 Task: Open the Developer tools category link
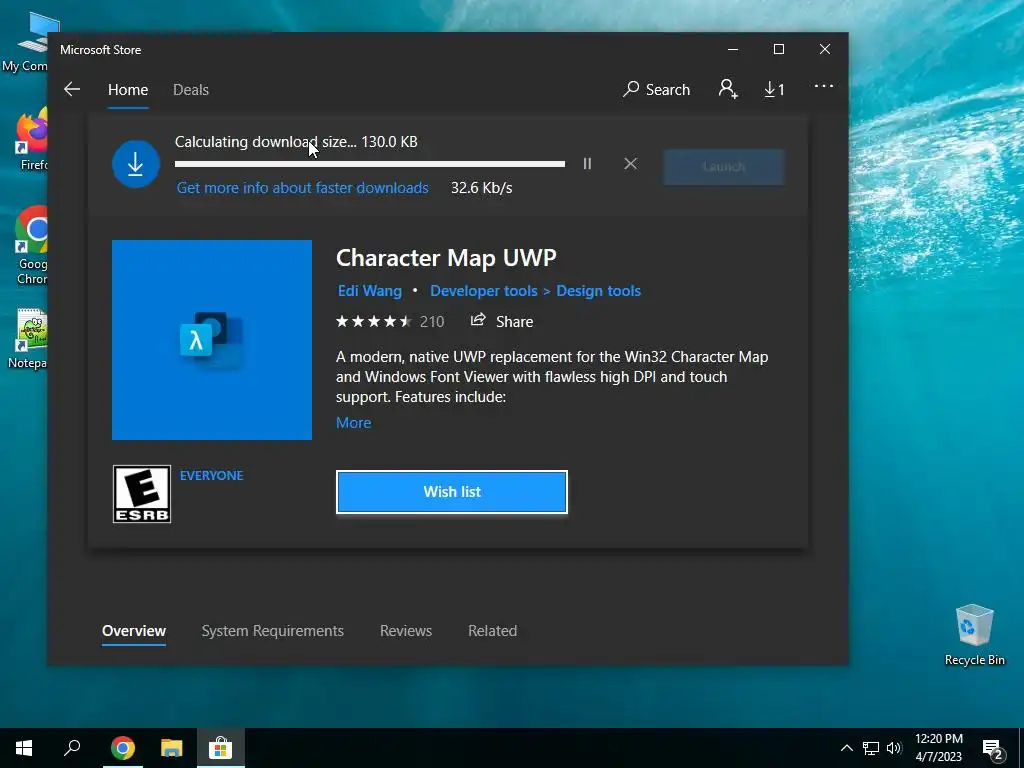(x=484, y=291)
